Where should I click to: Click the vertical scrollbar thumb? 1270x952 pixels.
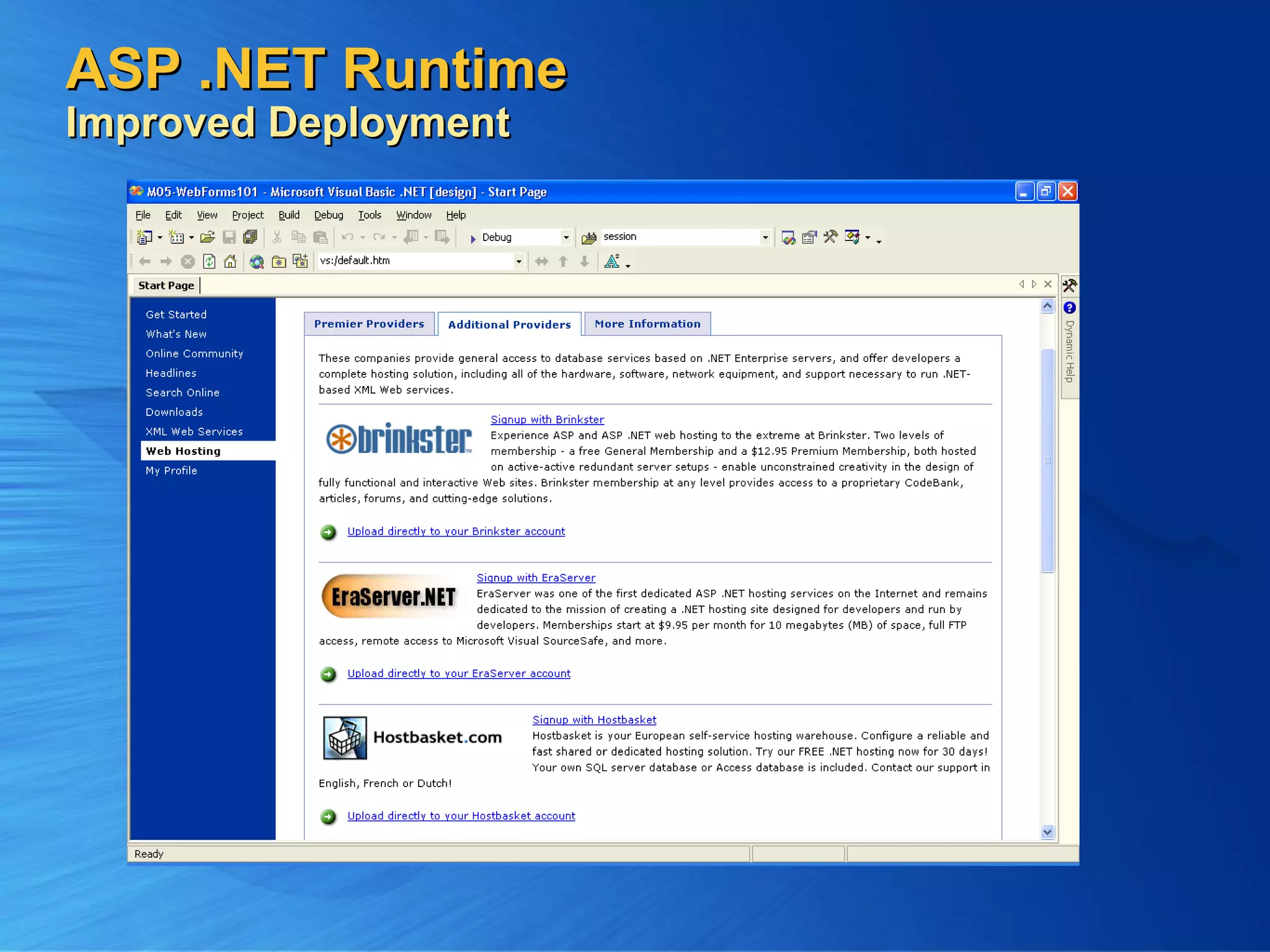coord(1047,461)
